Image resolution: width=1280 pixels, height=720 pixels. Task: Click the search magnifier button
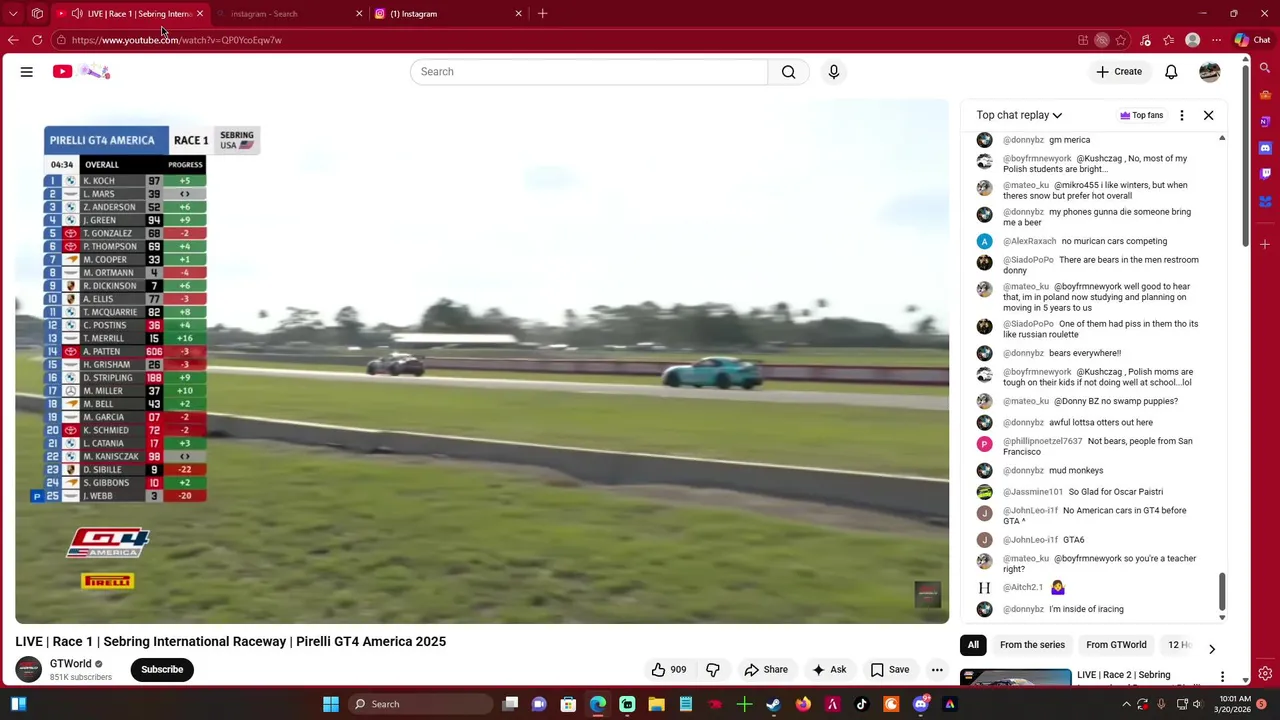pyautogui.click(x=789, y=72)
